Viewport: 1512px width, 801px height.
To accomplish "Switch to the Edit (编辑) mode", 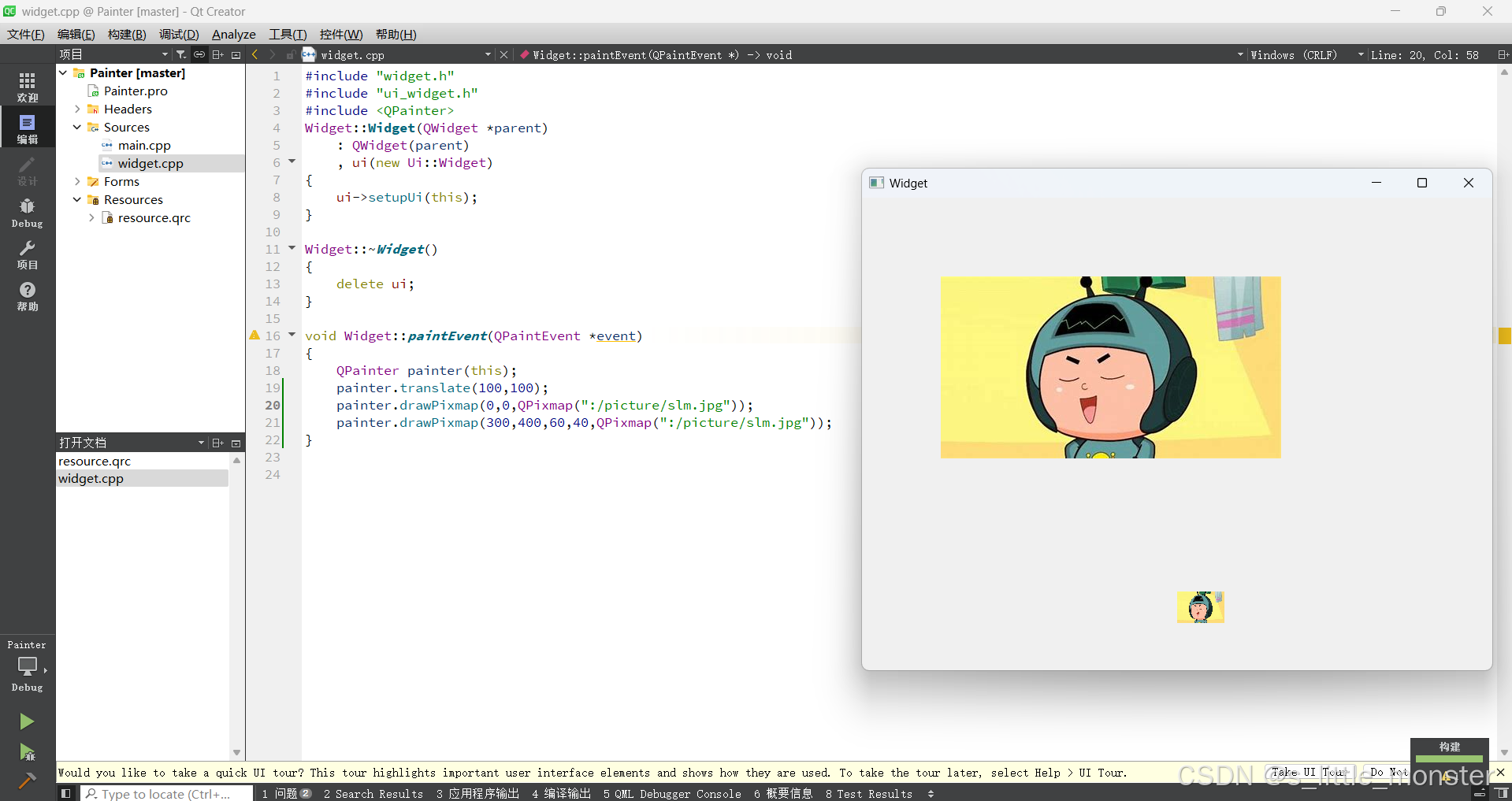I will (28, 128).
